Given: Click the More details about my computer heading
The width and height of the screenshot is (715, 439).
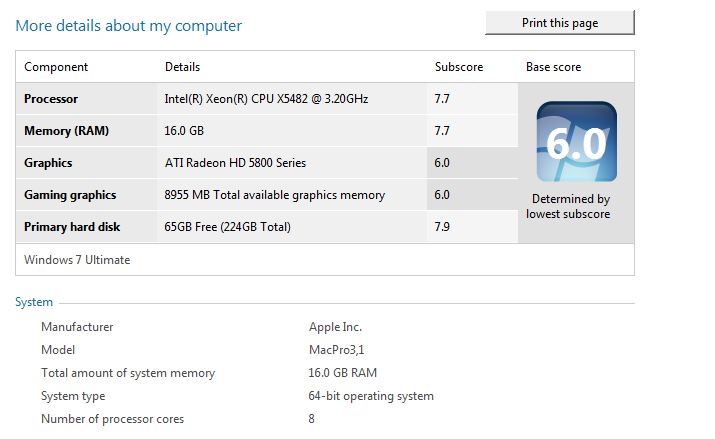Looking at the screenshot, I should [x=129, y=26].
